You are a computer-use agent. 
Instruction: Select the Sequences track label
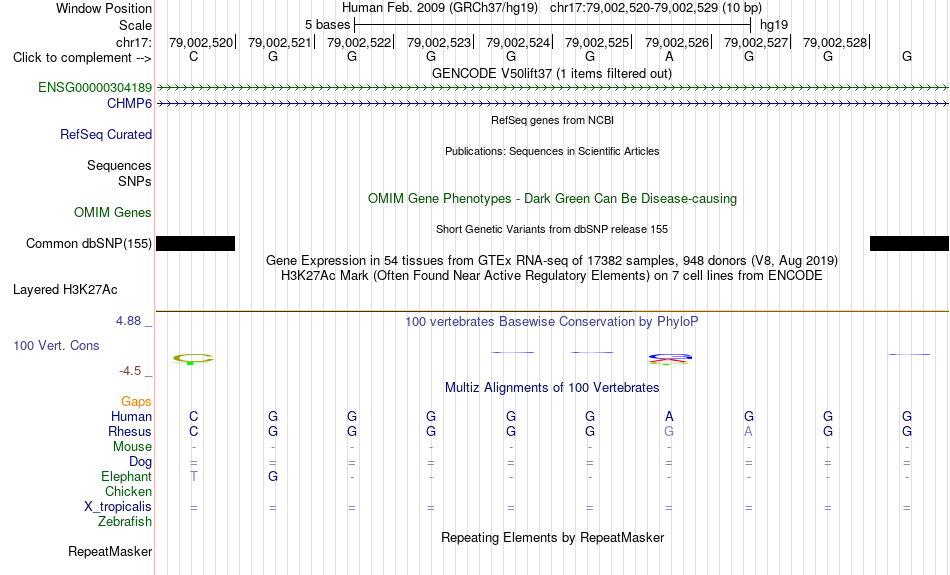[119, 165]
